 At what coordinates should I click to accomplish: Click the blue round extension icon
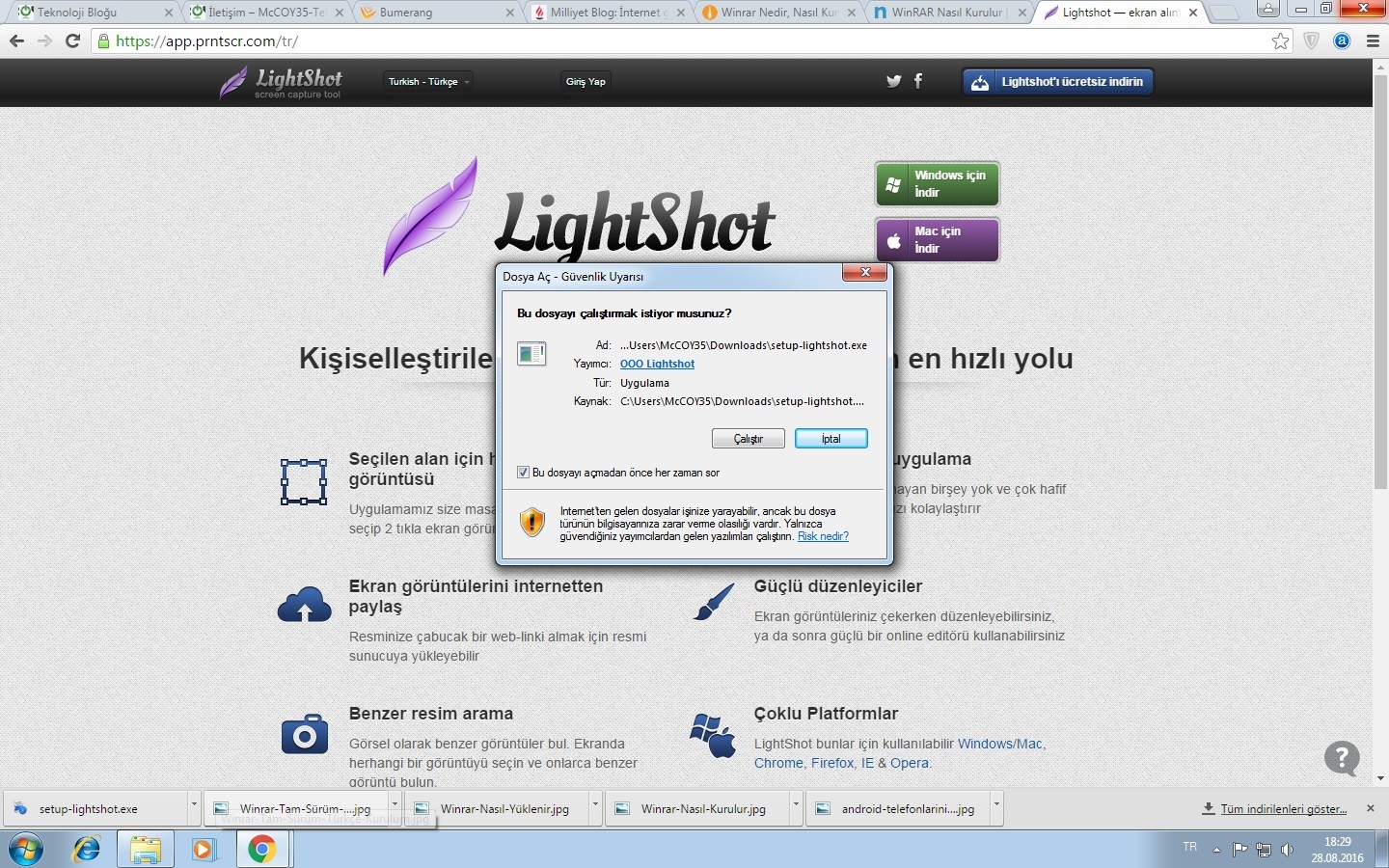(1343, 41)
